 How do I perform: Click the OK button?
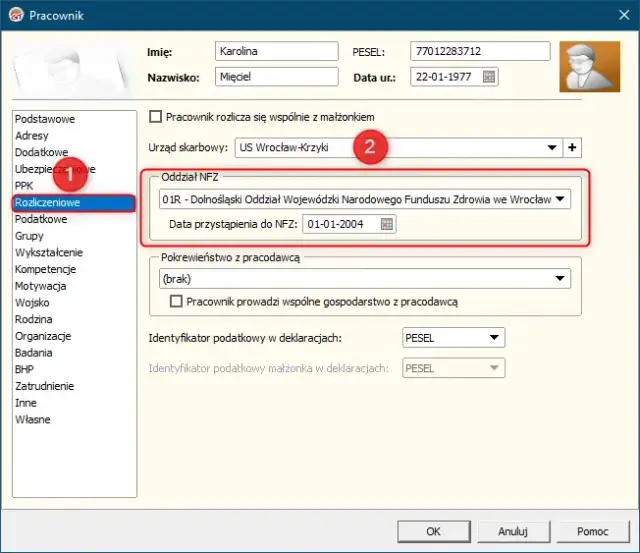pyautogui.click(x=433, y=531)
